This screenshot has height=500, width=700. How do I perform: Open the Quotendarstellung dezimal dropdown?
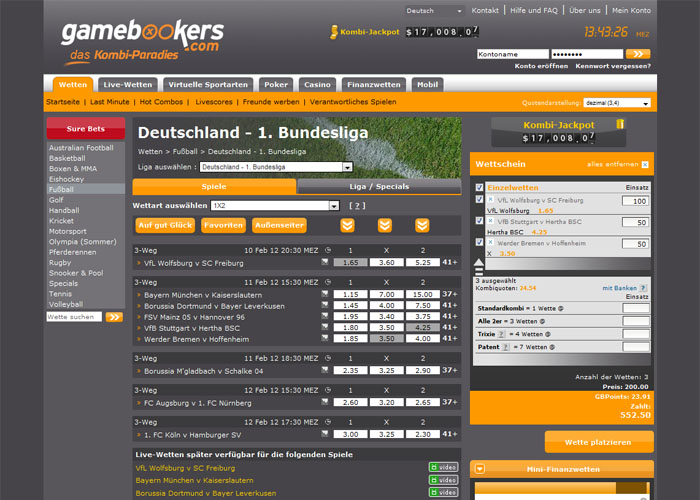[617, 103]
